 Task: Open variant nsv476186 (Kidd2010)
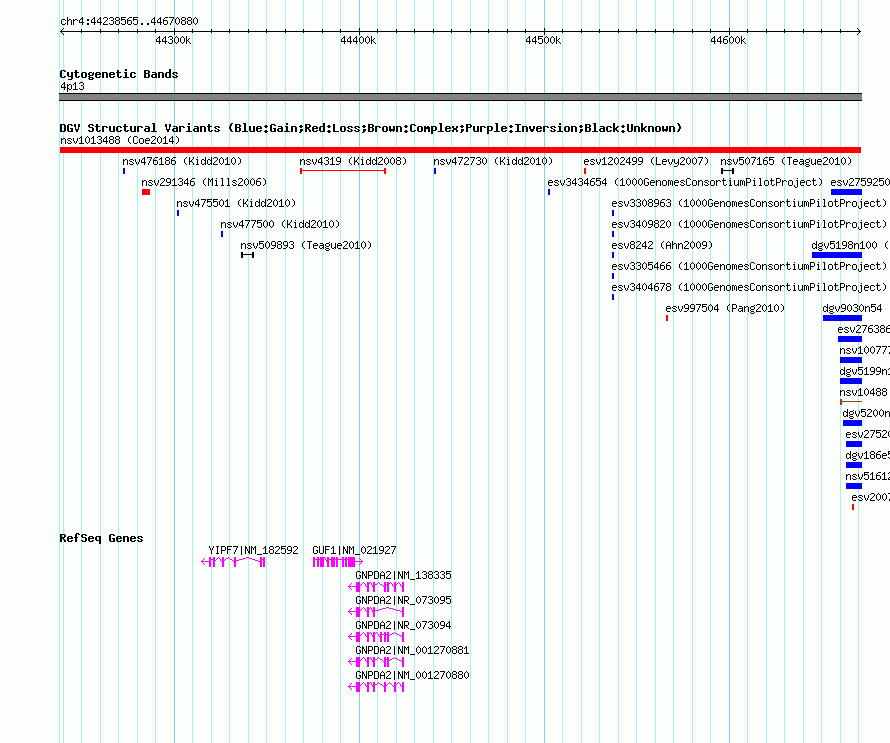pos(182,161)
